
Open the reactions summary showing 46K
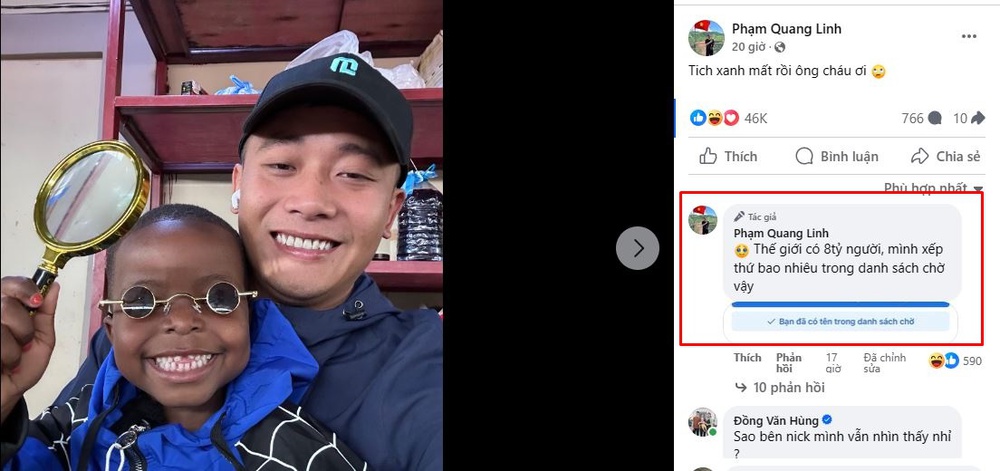tap(728, 118)
